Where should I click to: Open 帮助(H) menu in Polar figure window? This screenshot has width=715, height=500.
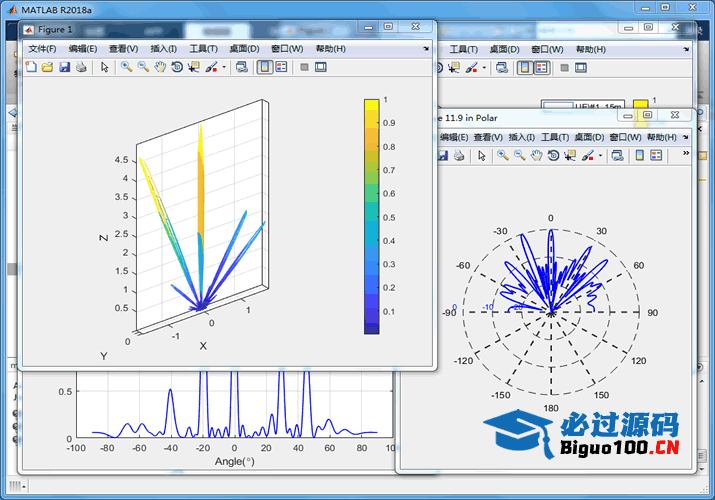pos(661,137)
